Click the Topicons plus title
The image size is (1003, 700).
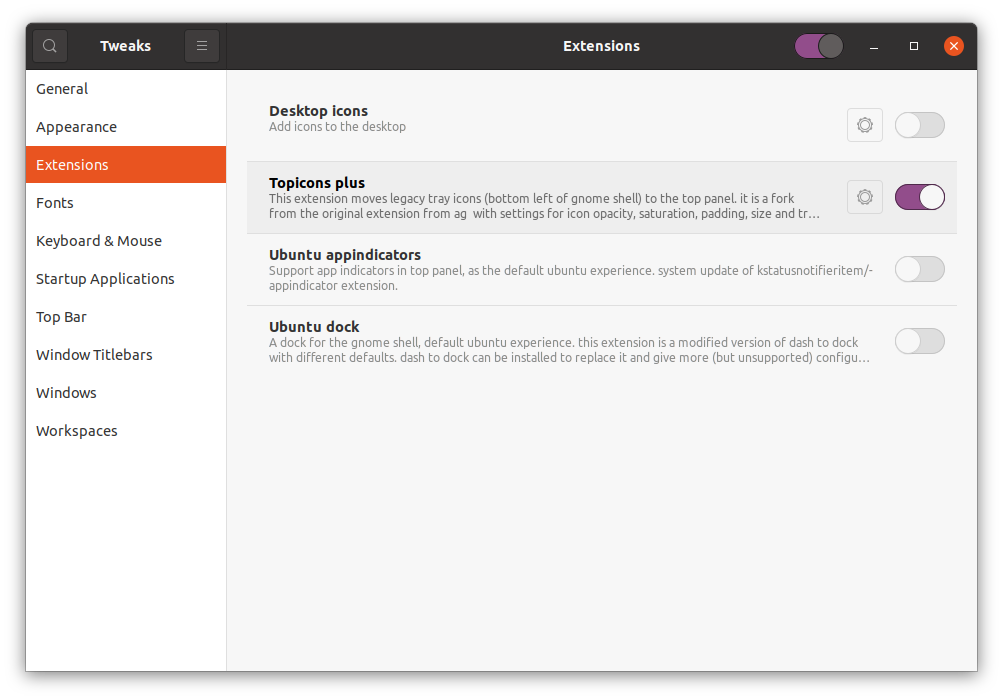317,183
